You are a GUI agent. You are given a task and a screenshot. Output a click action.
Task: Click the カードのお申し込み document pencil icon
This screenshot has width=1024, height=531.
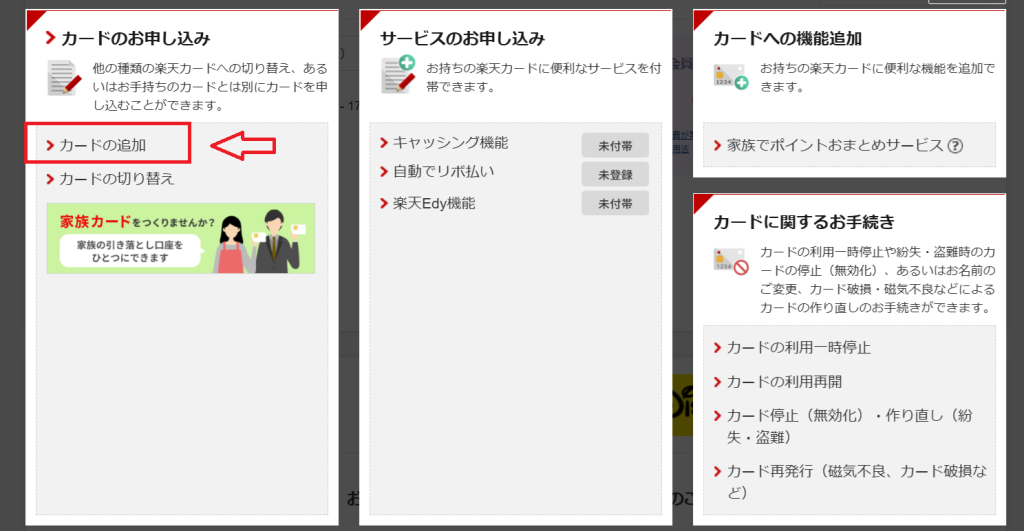pyautogui.click(x=64, y=78)
